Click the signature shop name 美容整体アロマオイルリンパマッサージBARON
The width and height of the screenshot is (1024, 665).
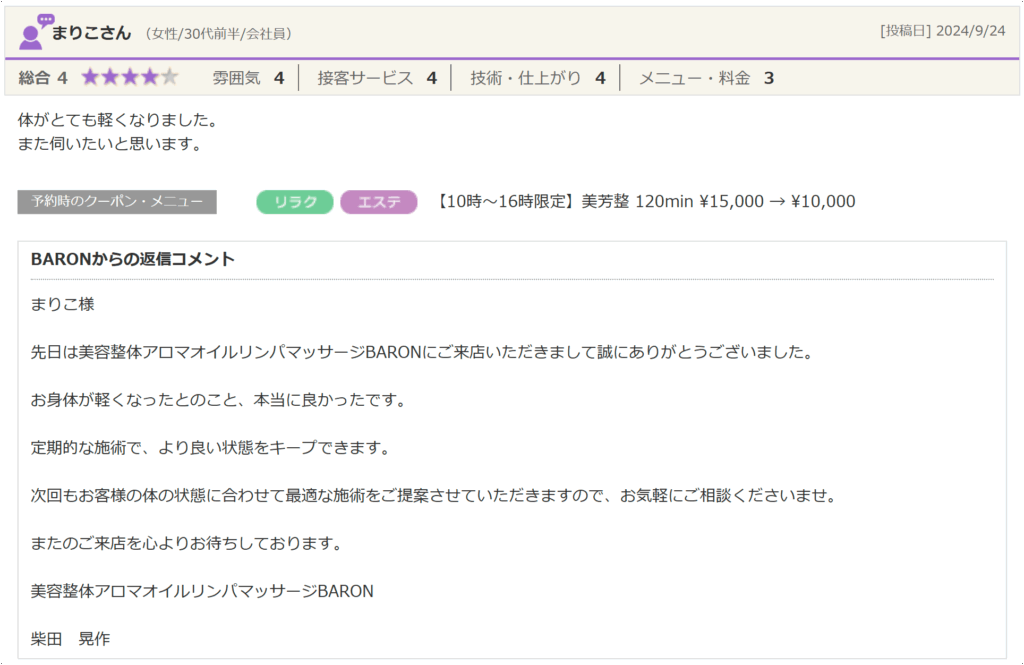point(202,591)
